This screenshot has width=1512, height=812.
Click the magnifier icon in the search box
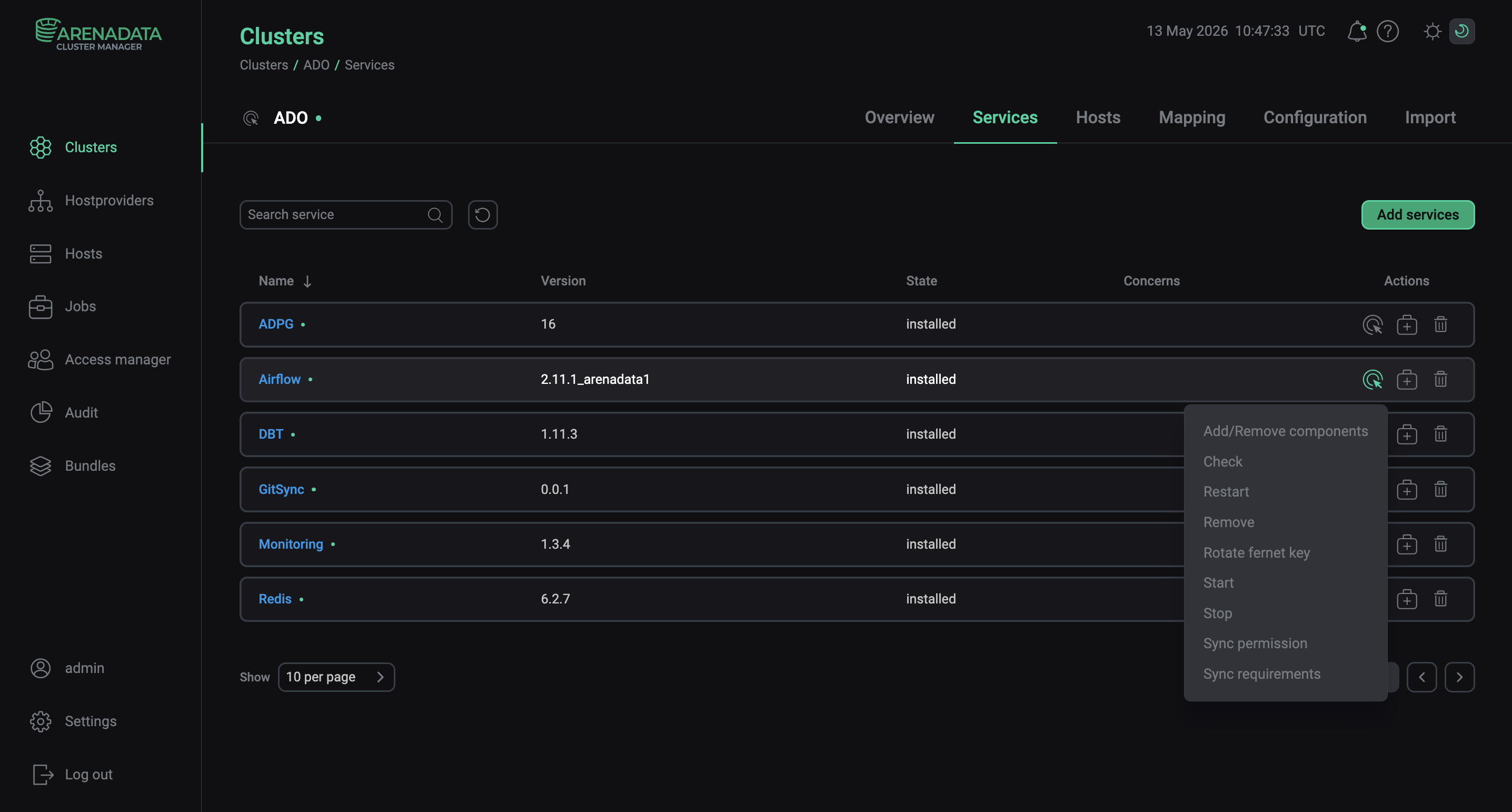click(435, 215)
